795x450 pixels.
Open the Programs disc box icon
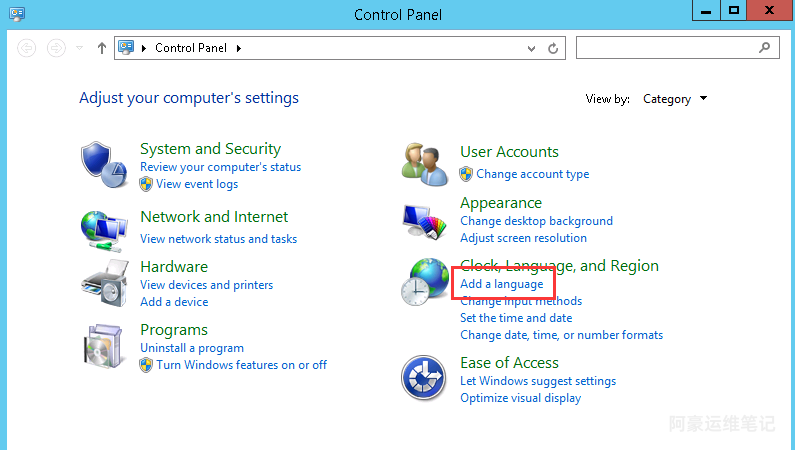click(x=103, y=347)
